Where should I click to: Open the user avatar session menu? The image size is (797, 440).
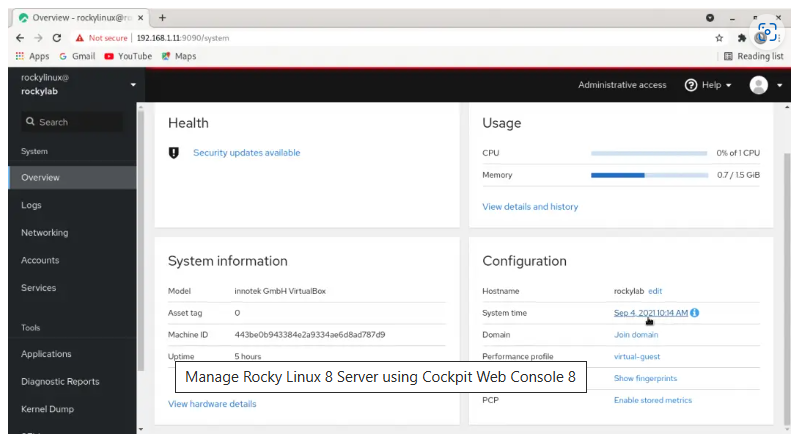pos(759,85)
